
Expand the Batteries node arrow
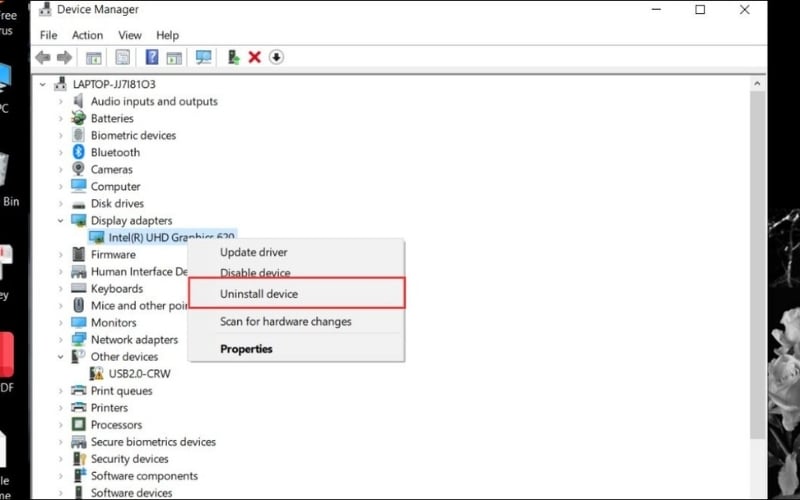click(x=61, y=118)
